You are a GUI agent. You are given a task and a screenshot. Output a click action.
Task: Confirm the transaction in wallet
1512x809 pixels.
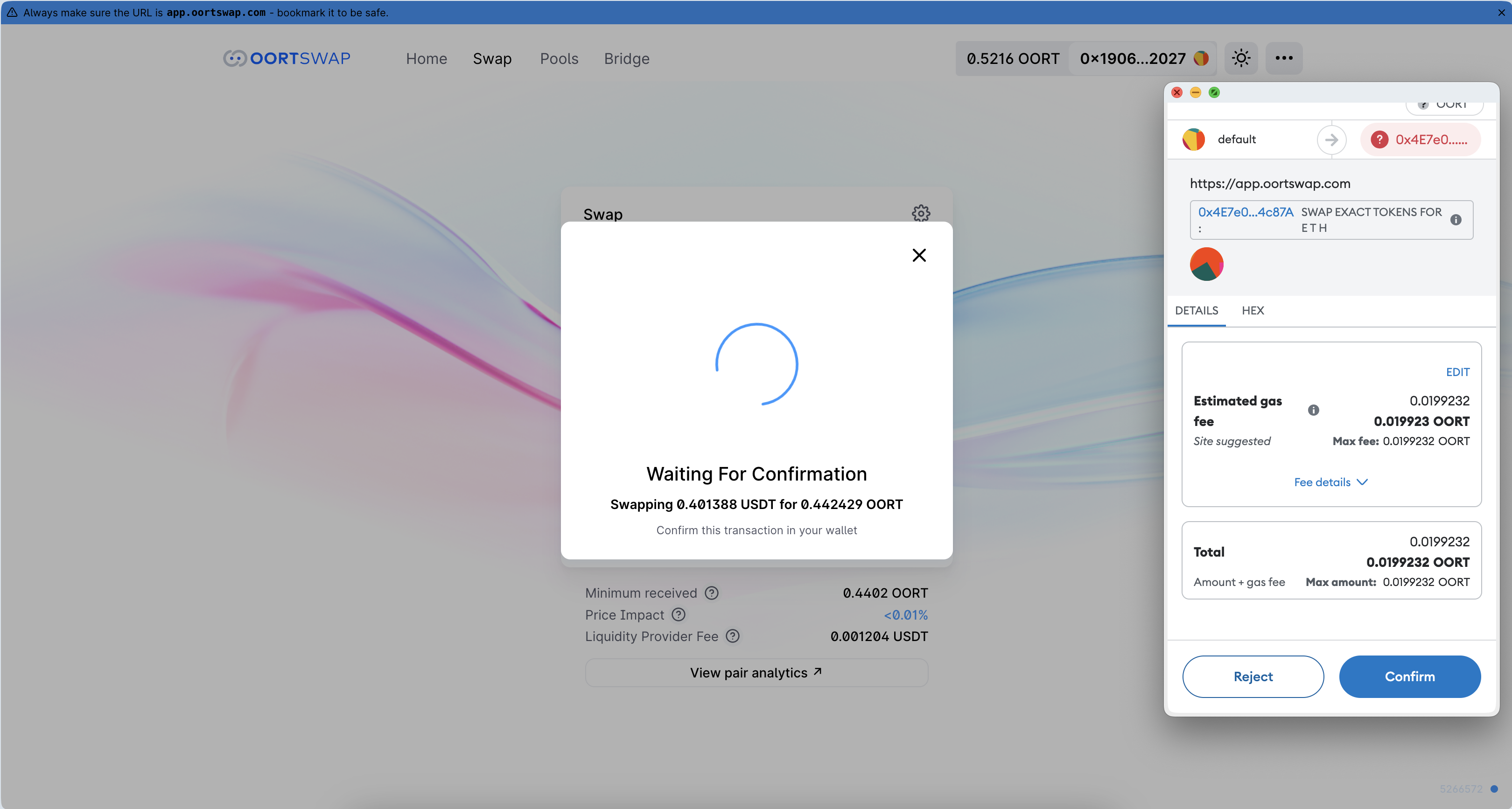(x=1409, y=676)
